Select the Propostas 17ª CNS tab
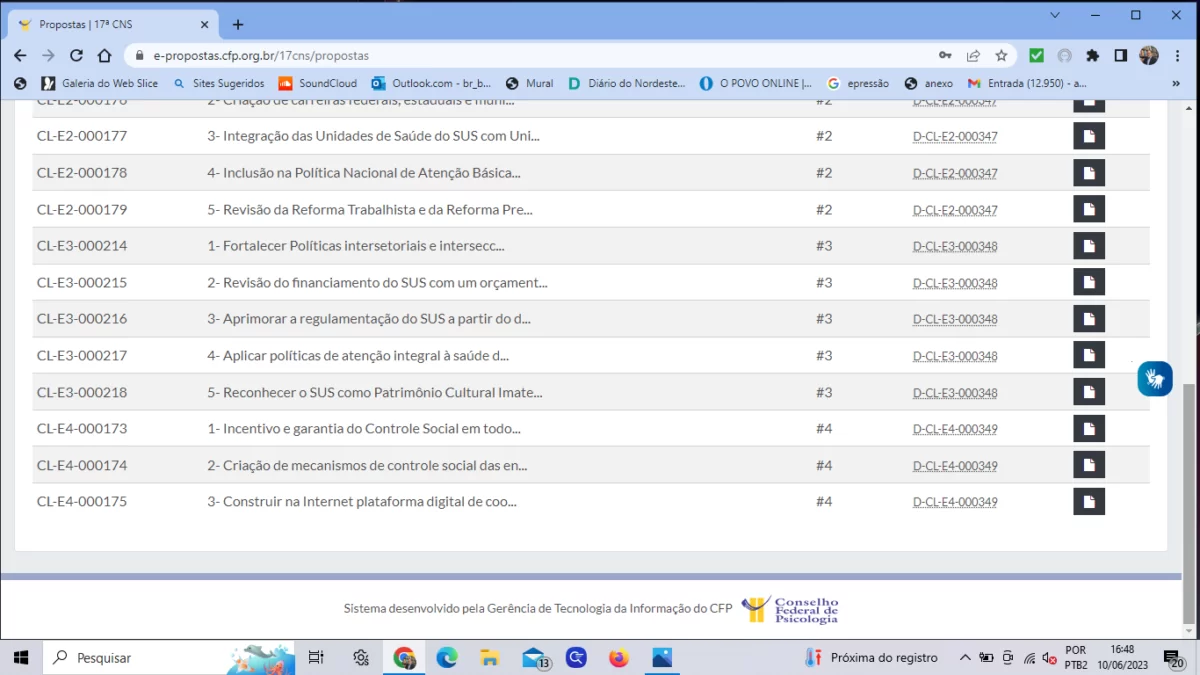 tap(110, 24)
